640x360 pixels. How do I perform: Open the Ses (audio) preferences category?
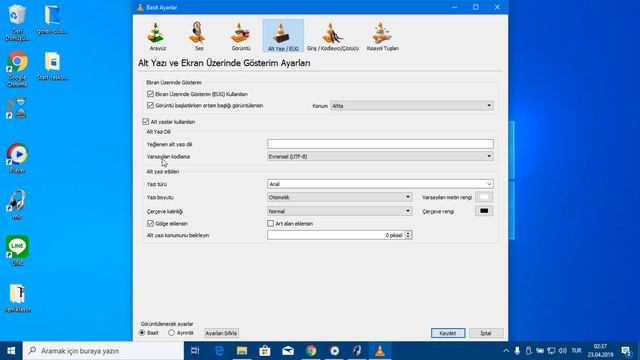coord(199,36)
